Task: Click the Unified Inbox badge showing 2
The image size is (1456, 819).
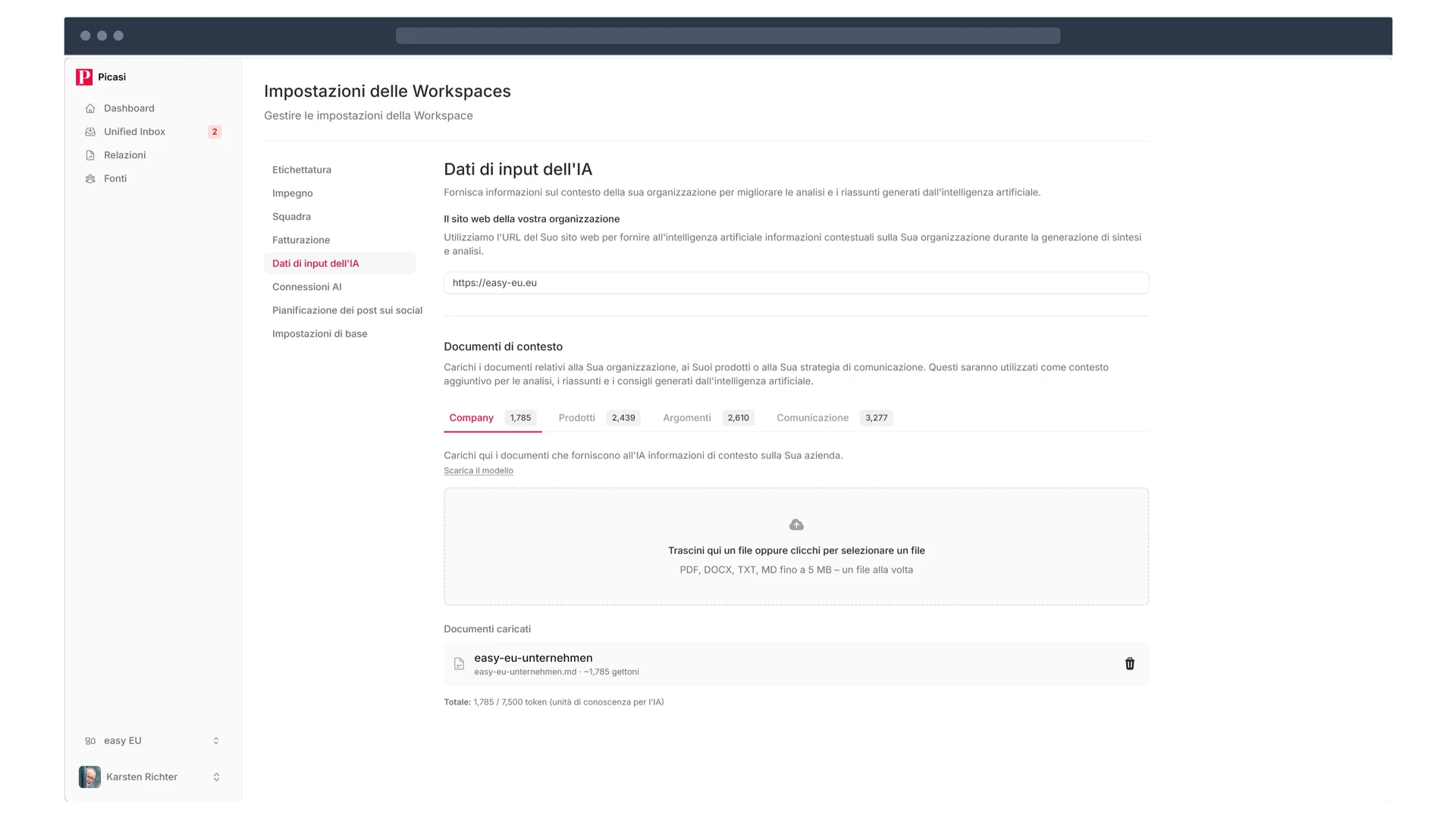Action: pos(215,132)
